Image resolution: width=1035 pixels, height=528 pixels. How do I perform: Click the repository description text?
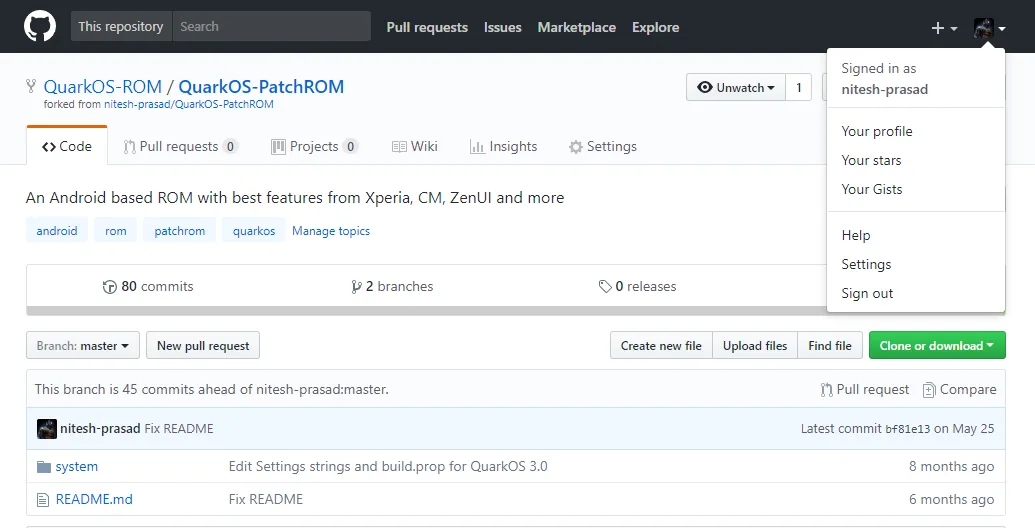[x=295, y=197]
